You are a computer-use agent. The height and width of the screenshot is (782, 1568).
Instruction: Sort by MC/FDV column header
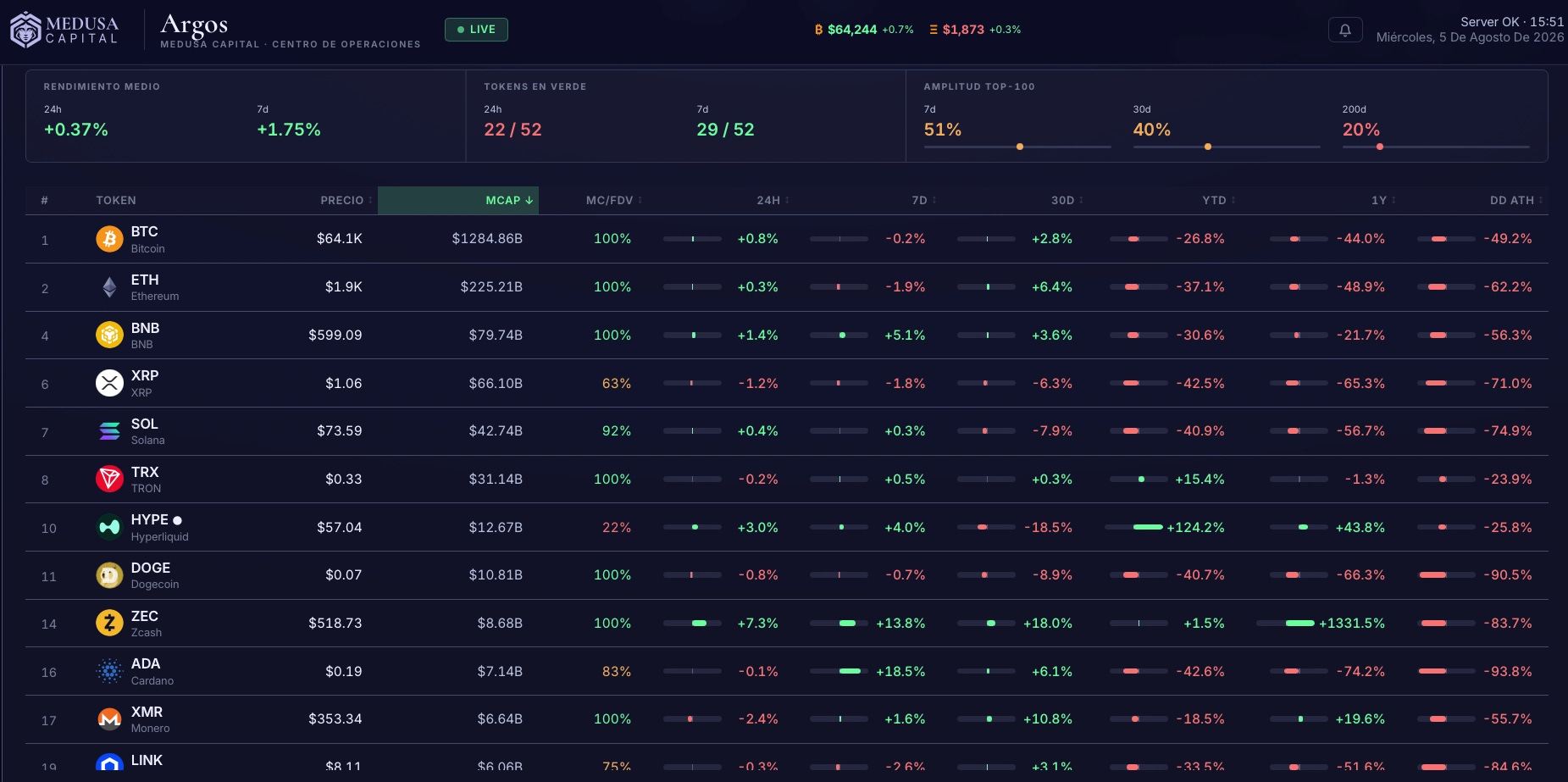pyautogui.click(x=613, y=201)
